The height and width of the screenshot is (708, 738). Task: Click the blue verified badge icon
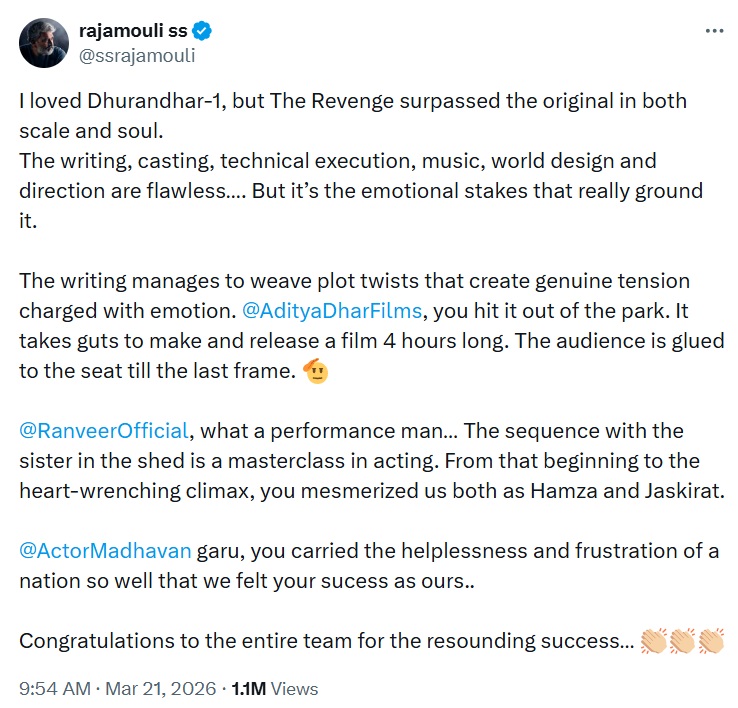coord(202,32)
